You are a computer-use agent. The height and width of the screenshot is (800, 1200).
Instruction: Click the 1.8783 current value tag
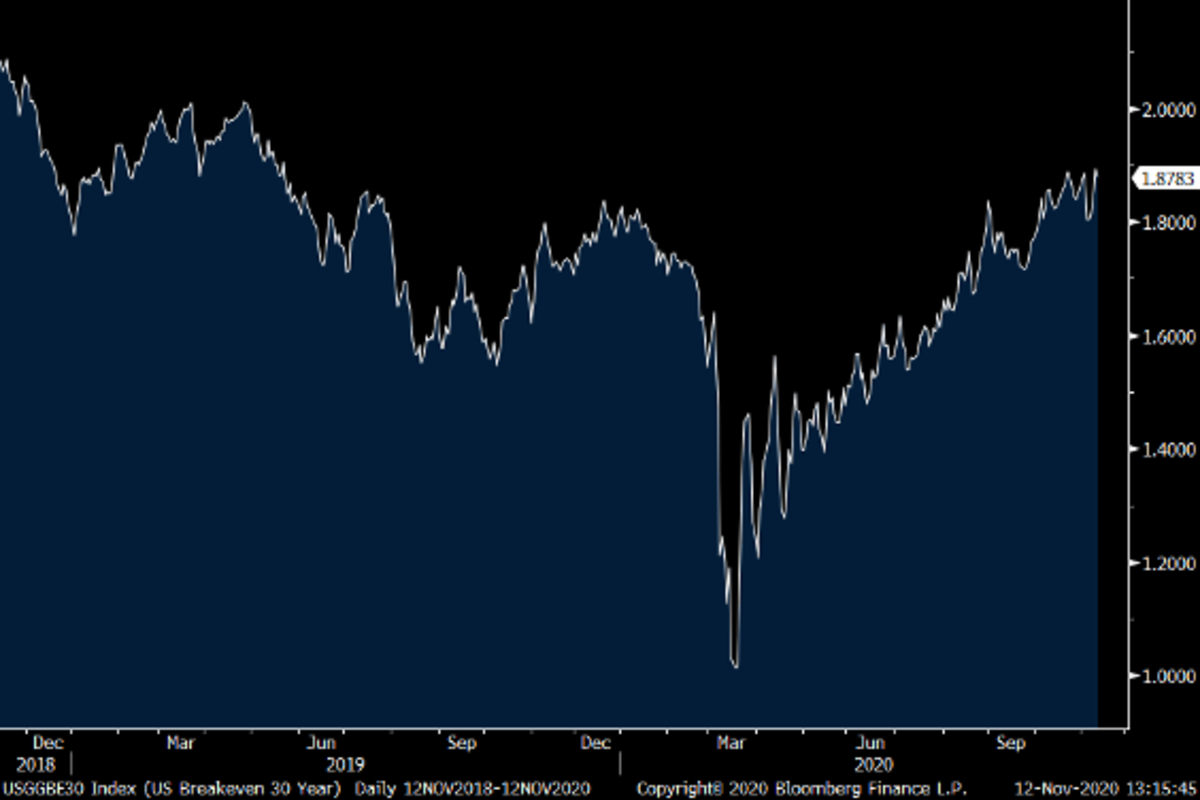coord(1167,178)
